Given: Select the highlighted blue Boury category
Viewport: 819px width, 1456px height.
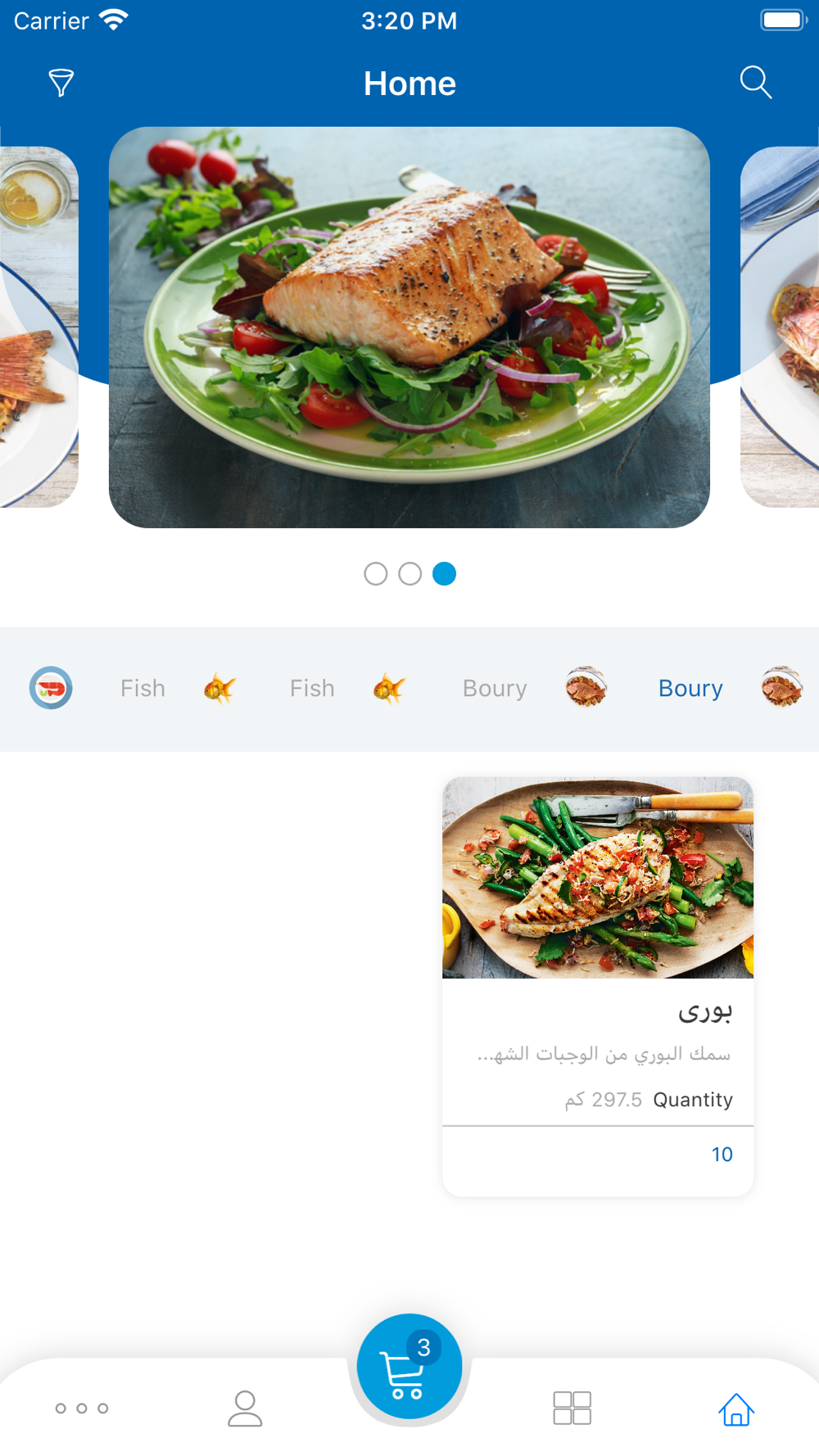Looking at the screenshot, I should tap(690, 689).
